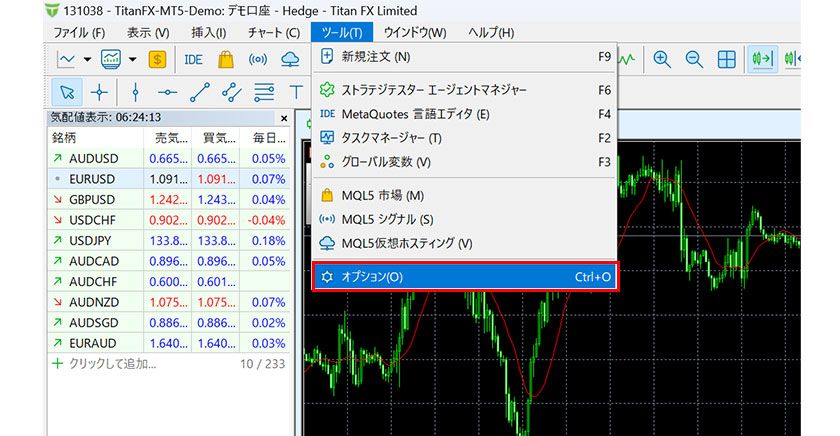Open MQL5 市場 (M) entry
Screen dimensions: 840x436
tap(464, 196)
